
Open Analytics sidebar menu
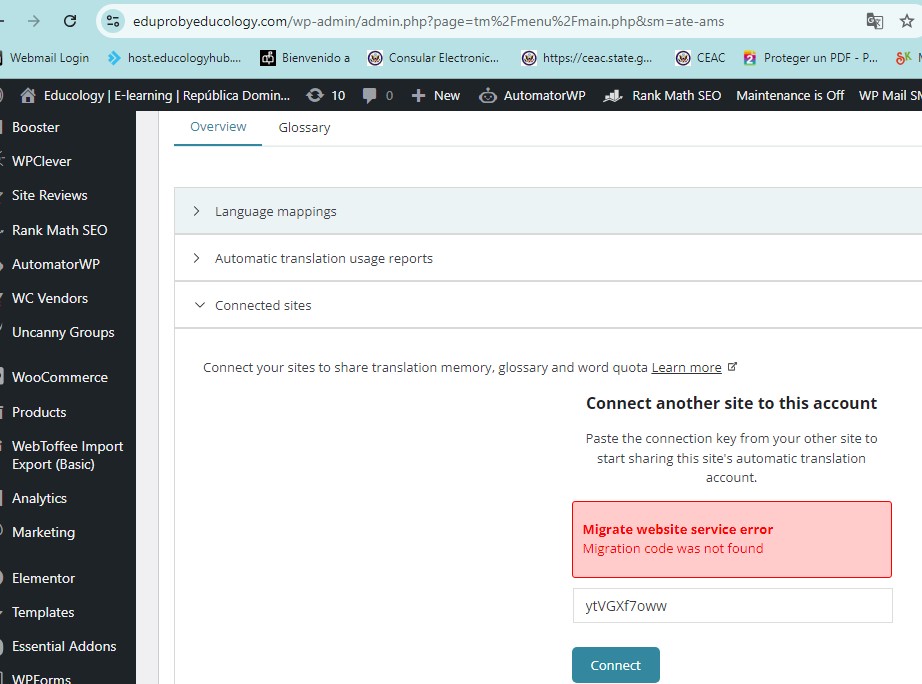coord(39,498)
